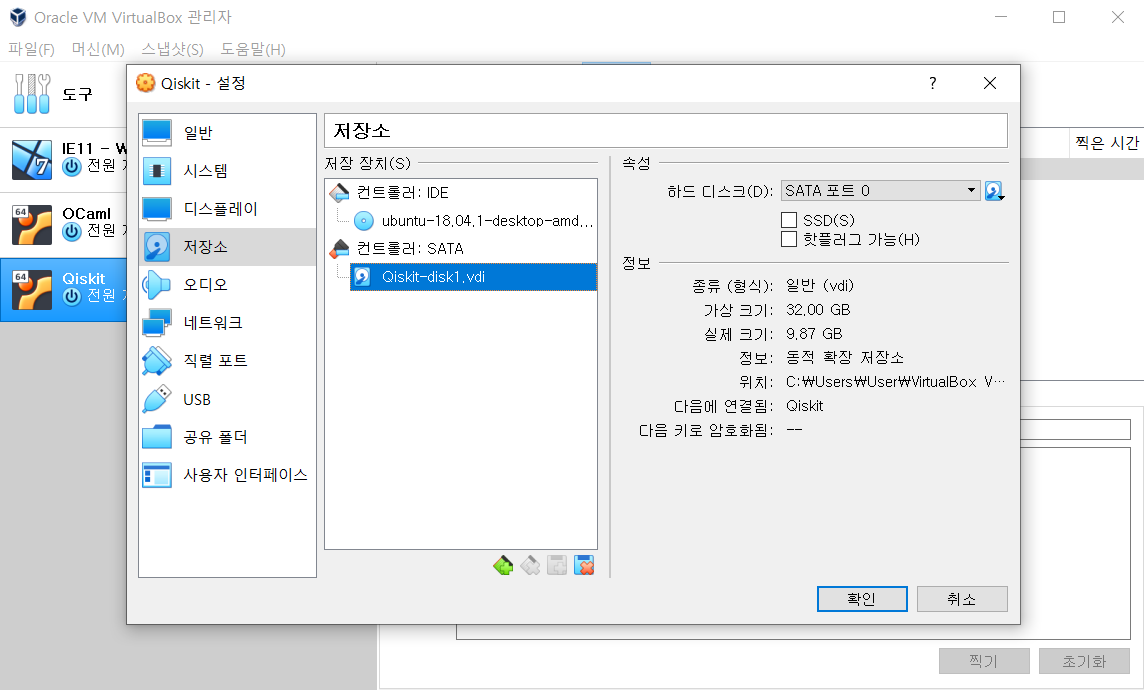Close the Qiskit 설정 dialog

(990, 83)
